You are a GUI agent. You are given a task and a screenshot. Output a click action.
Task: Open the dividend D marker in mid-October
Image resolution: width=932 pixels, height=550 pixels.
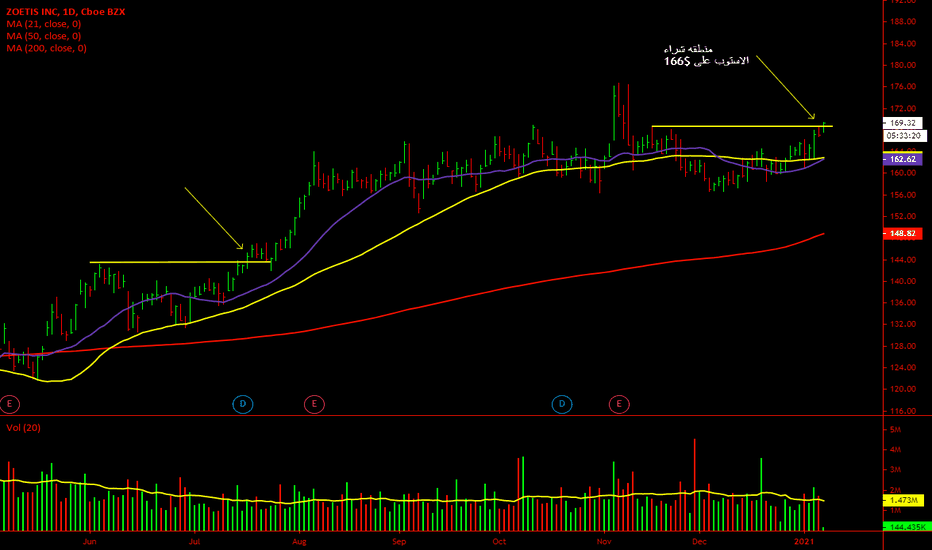(x=562, y=404)
